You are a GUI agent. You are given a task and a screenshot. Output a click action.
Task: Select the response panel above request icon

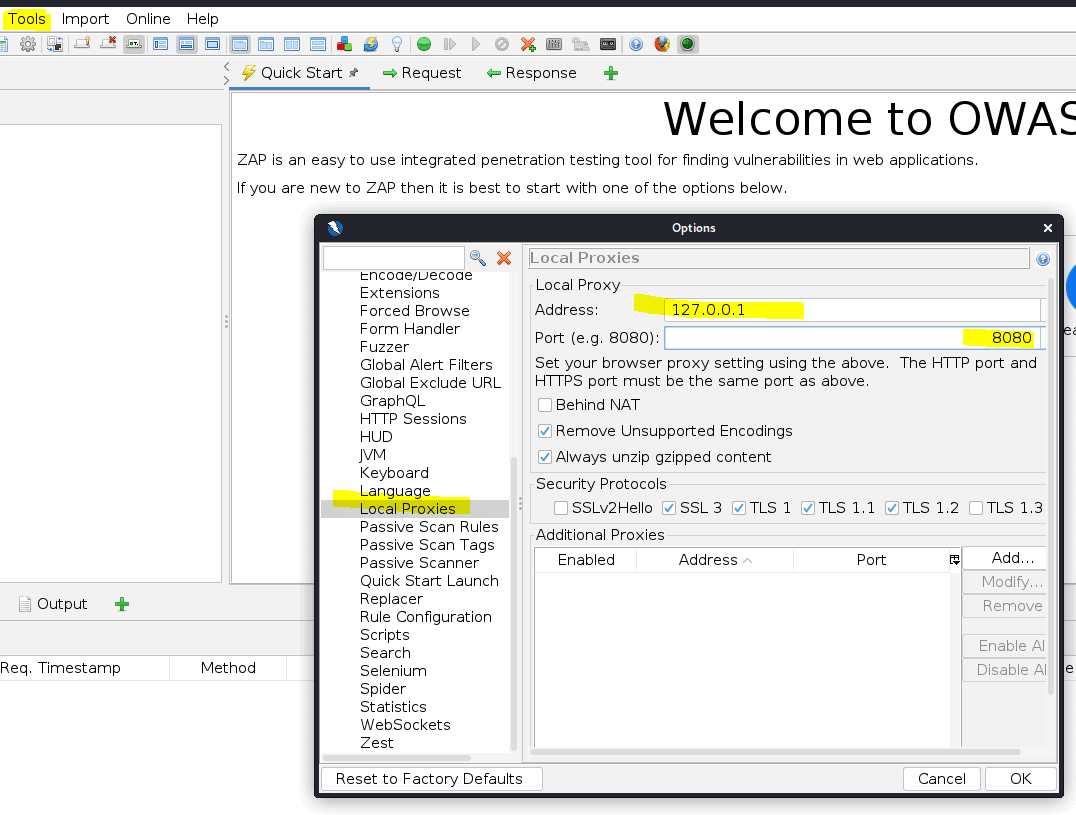266,45
